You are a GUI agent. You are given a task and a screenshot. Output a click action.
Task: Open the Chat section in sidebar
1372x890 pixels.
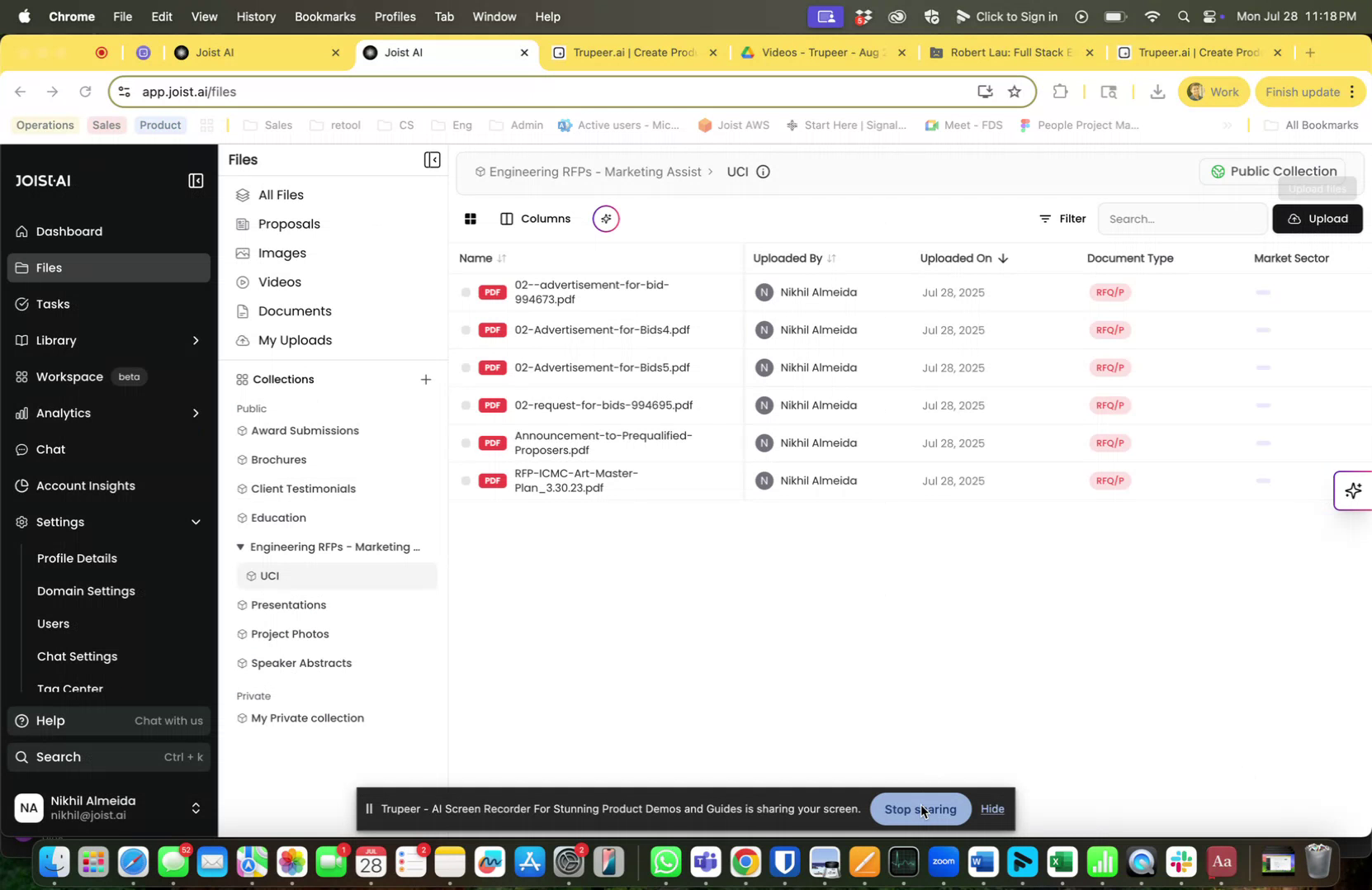point(50,449)
